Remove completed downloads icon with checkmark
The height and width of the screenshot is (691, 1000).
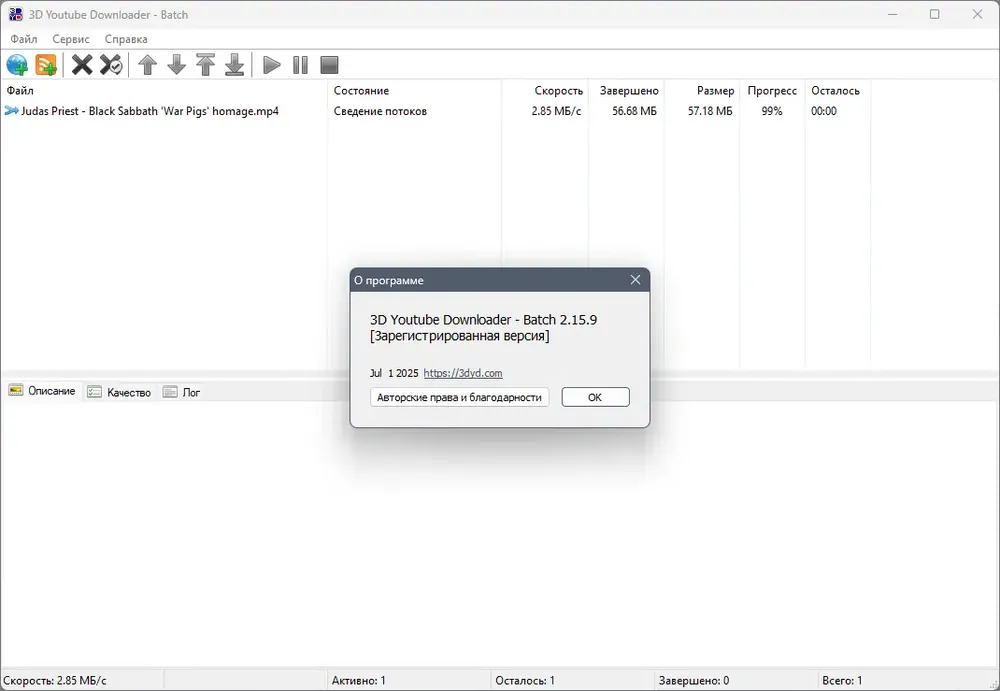111,65
